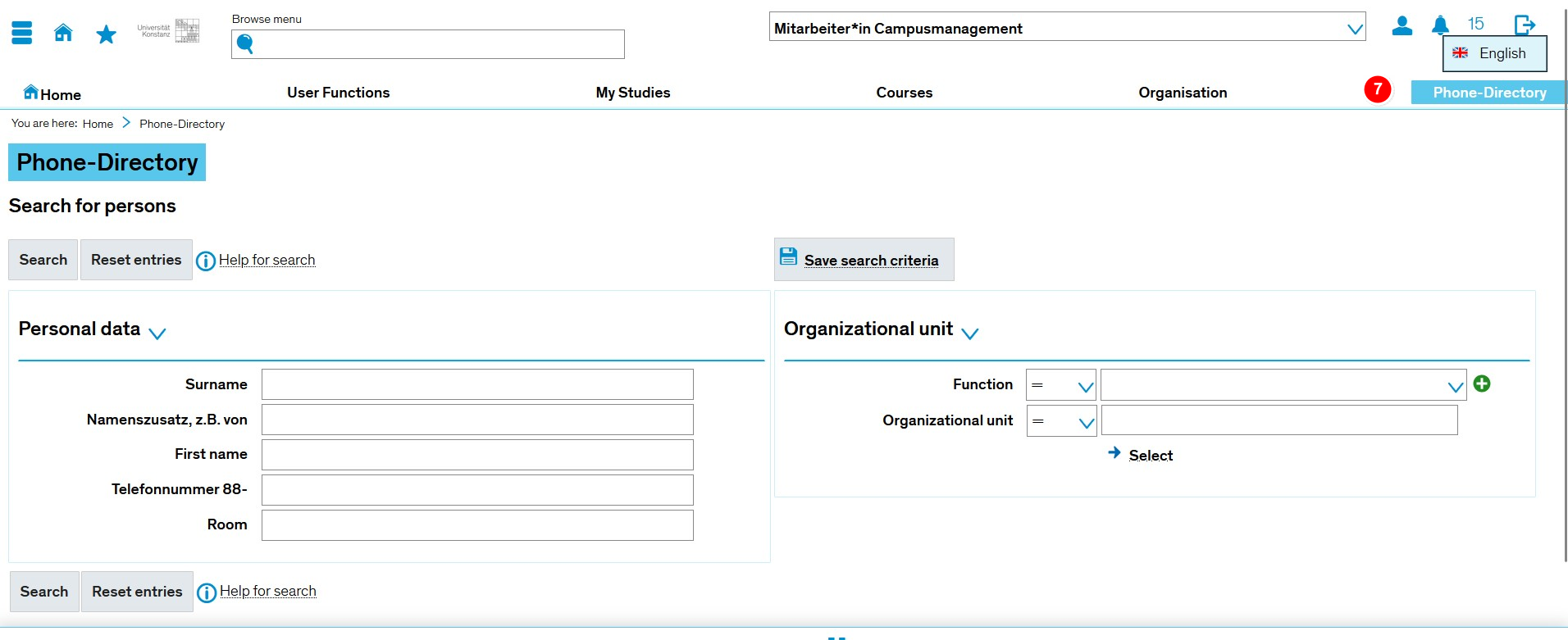Viewport: 1568px width, 640px height.
Task: Click into the Surname input field
Action: (x=477, y=384)
